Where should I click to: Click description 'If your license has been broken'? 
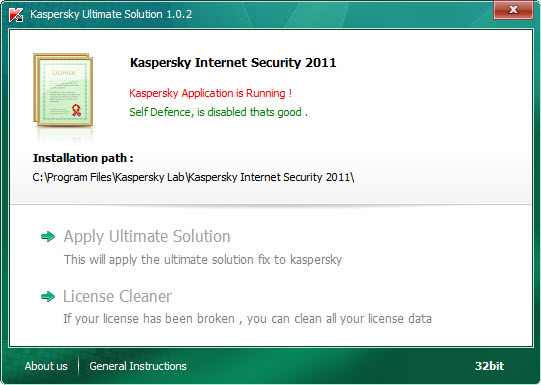(x=247, y=318)
